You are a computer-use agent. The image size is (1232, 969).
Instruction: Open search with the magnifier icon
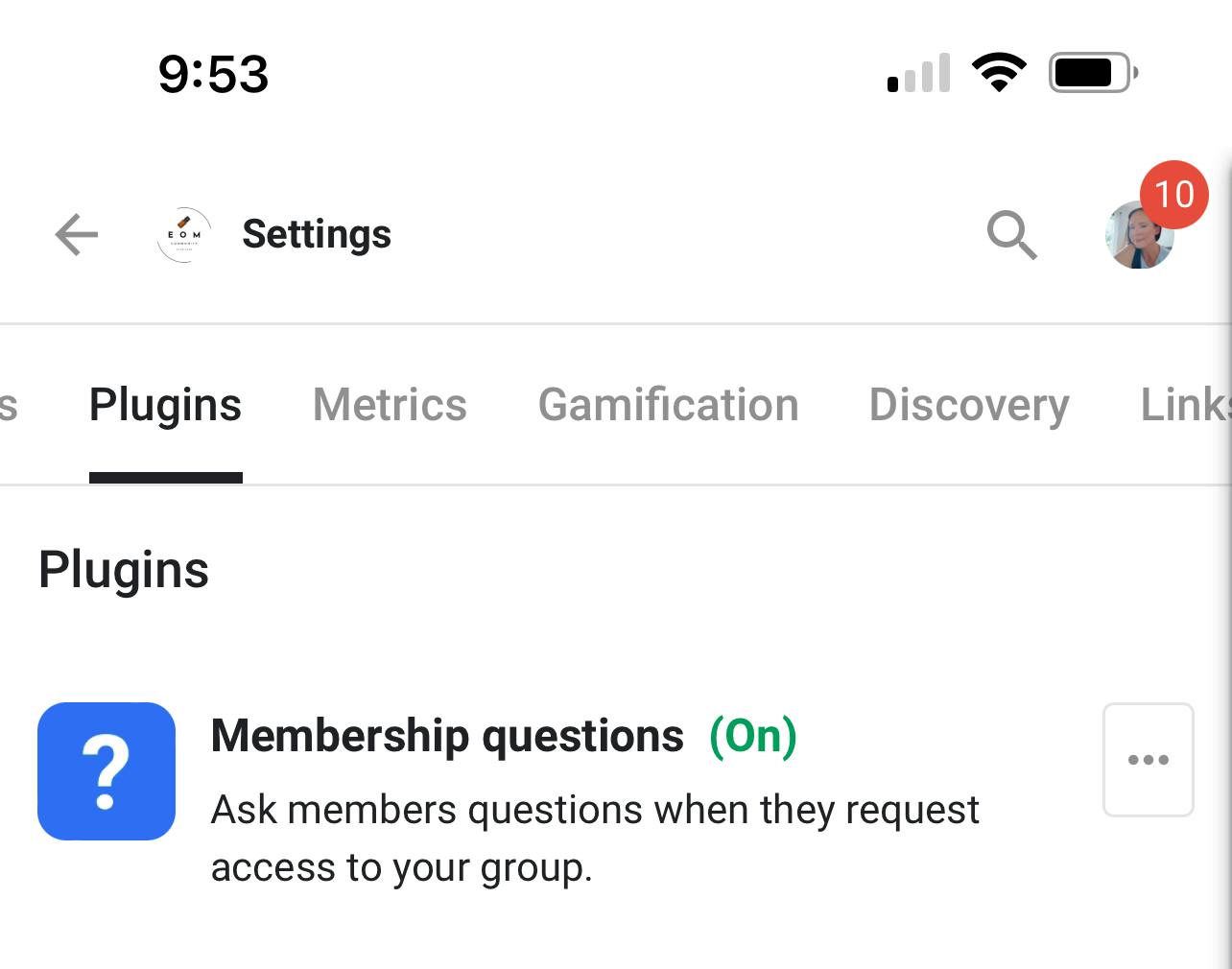(x=1012, y=235)
